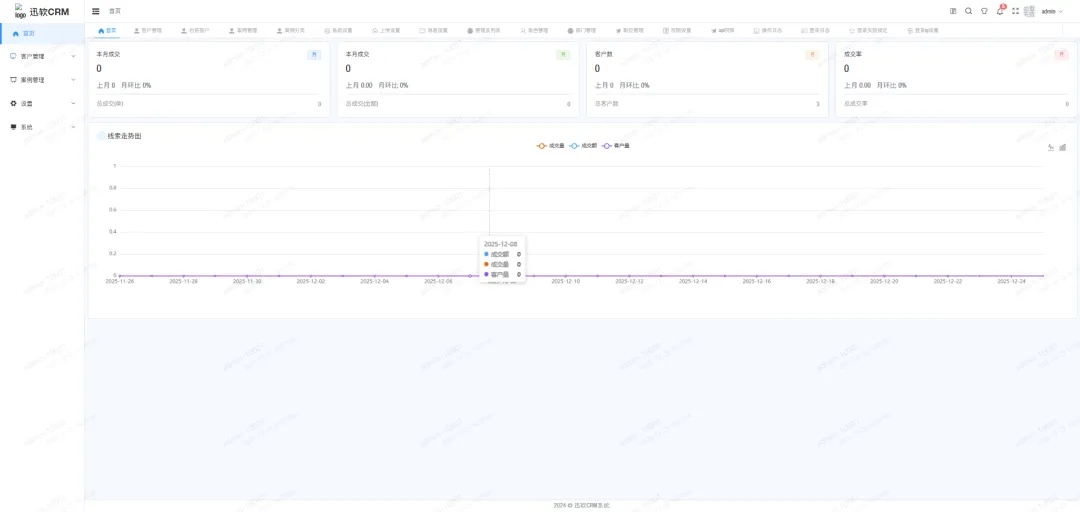Open the admin user dropdown

[x=1051, y=11]
